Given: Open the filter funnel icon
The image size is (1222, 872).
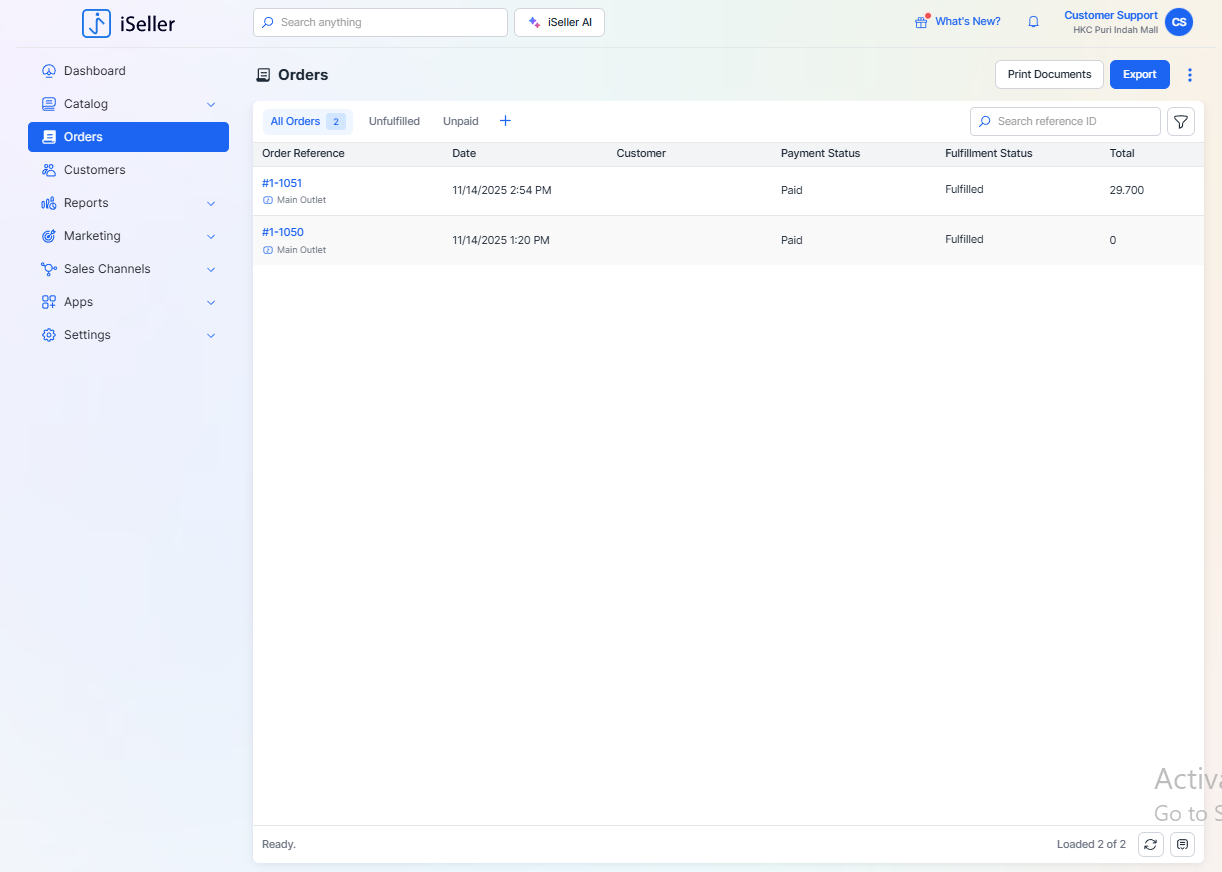Looking at the screenshot, I should 1181,122.
